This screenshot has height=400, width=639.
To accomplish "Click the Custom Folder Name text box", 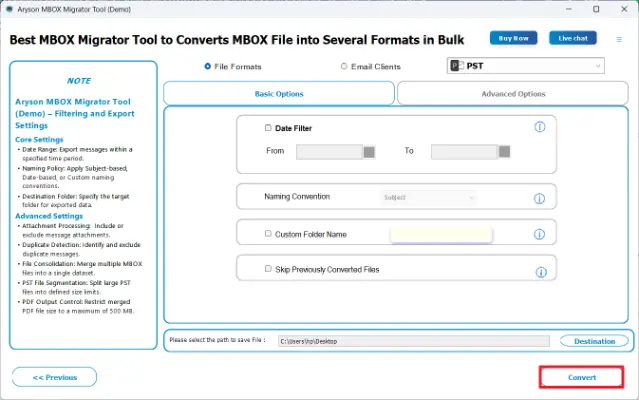I will click(x=441, y=235).
